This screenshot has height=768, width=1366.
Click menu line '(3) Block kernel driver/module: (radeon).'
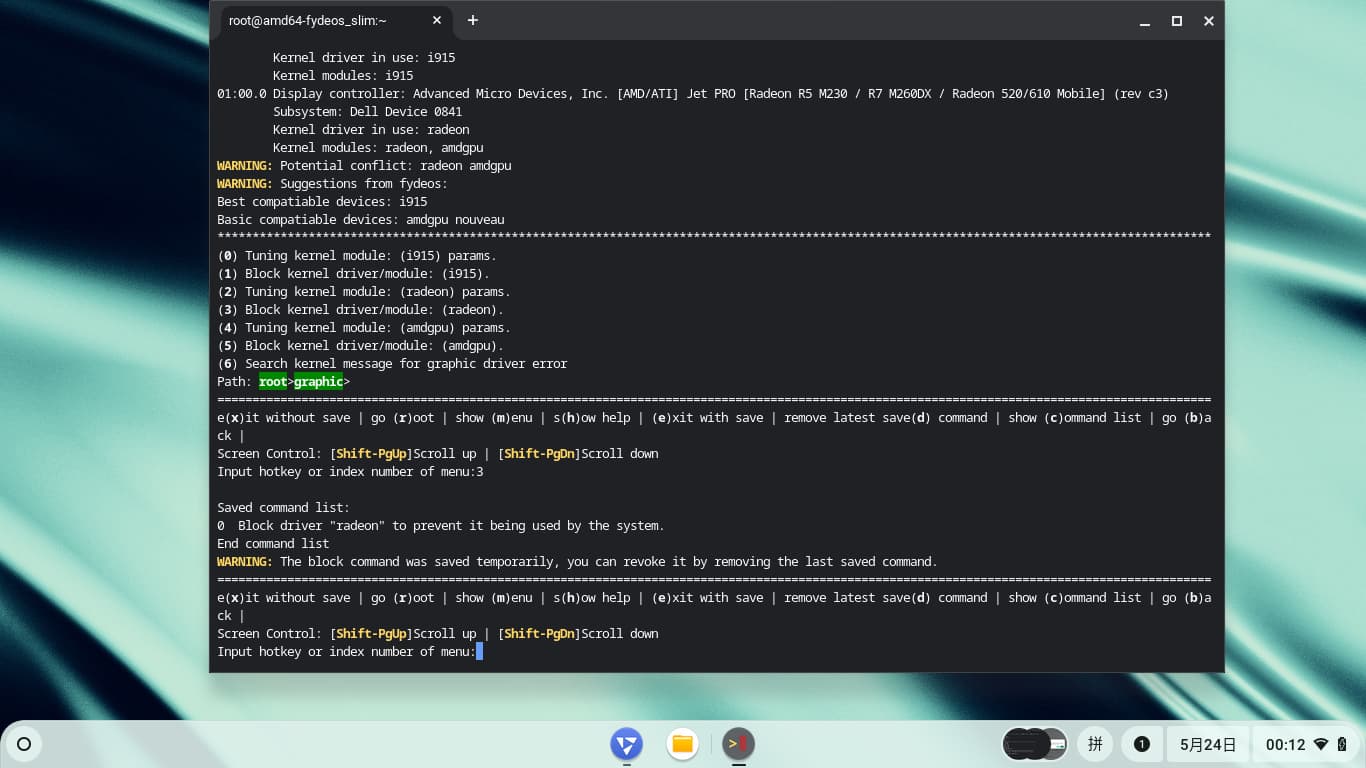[x=360, y=310]
